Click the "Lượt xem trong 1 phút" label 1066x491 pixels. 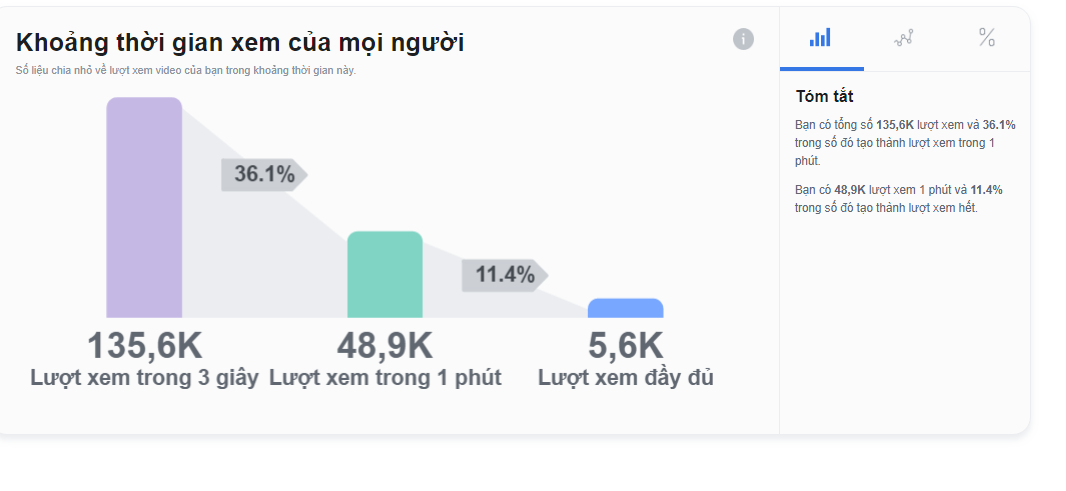(385, 378)
